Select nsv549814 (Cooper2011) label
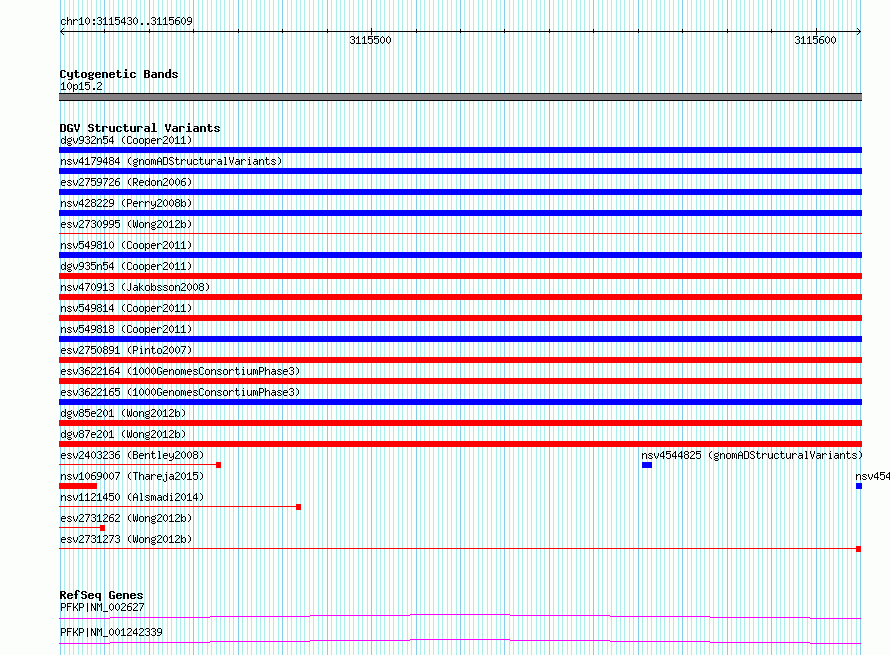 point(126,308)
